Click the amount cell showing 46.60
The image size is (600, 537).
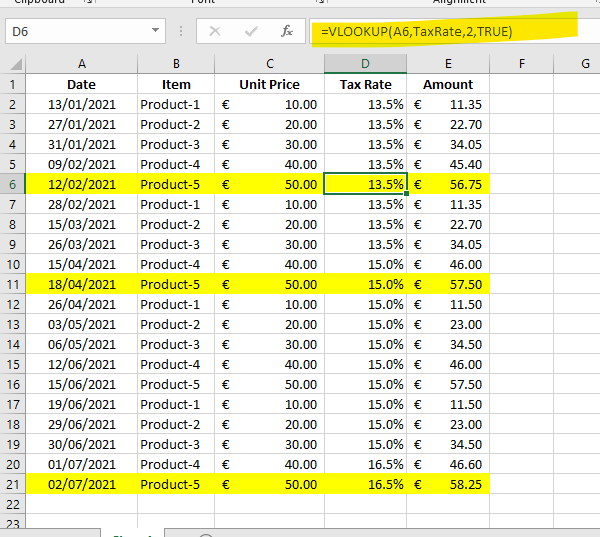(x=448, y=464)
